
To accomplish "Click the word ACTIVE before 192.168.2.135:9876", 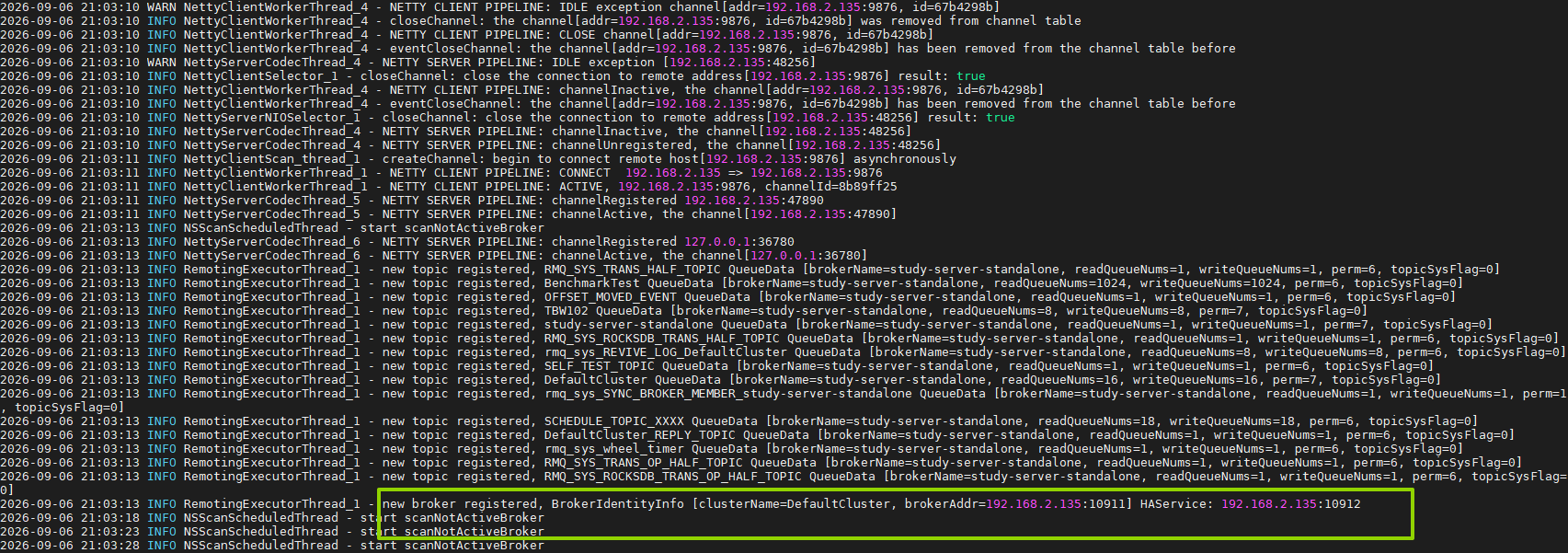I will 580,187.
